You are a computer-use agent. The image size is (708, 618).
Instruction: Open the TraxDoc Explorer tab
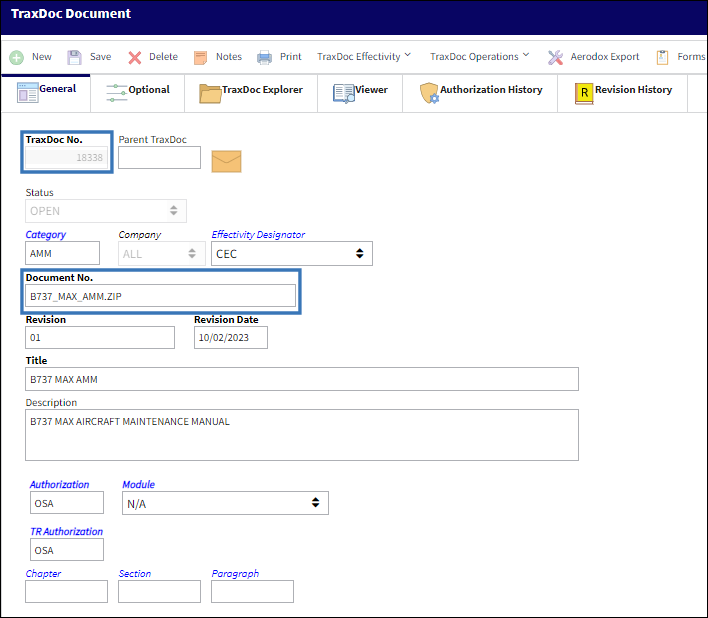251,93
